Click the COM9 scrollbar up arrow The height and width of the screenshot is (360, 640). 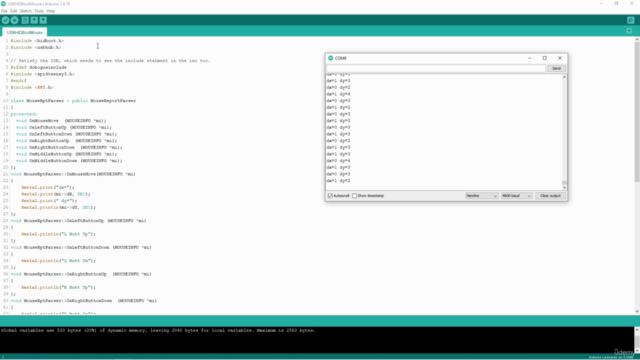tap(564, 77)
